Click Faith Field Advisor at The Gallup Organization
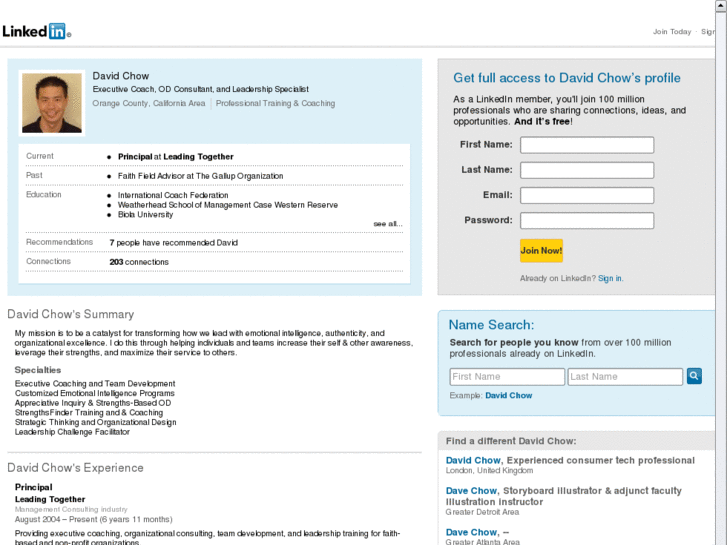This screenshot has height=545, width=727. pyautogui.click(x=200, y=176)
